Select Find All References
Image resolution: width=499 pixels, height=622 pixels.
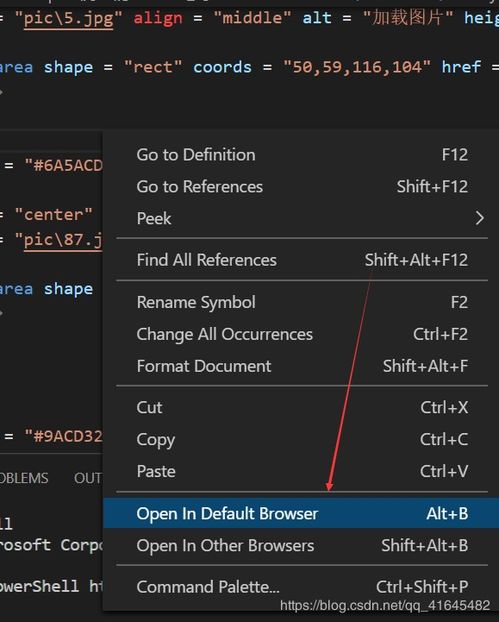301,260
